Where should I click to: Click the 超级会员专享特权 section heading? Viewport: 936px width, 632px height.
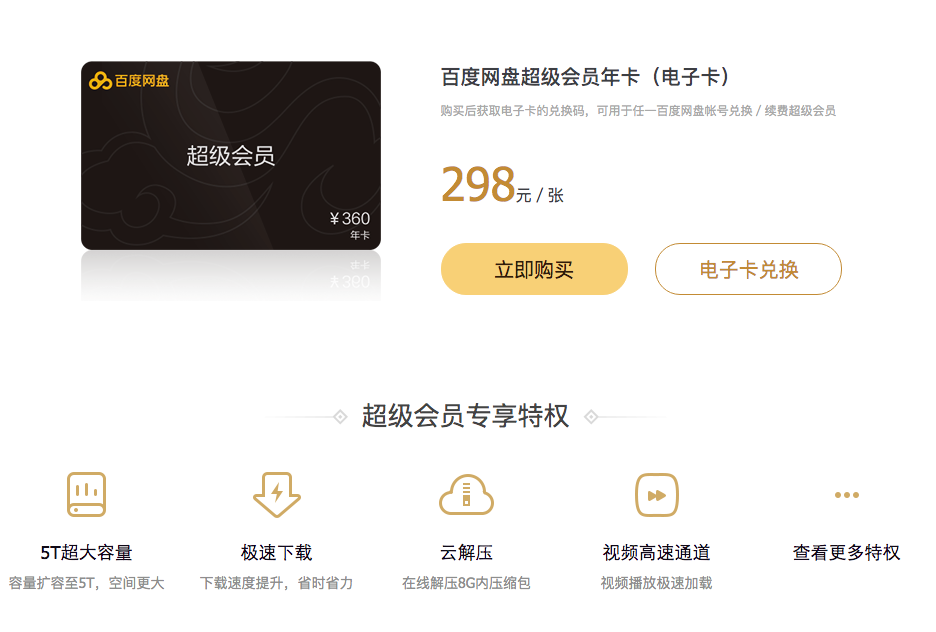pos(466,416)
